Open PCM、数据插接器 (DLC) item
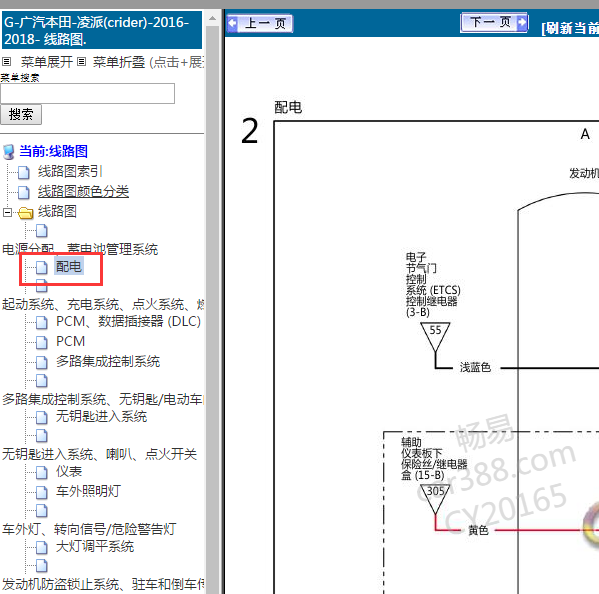The width and height of the screenshot is (599, 594). tap(128, 321)
